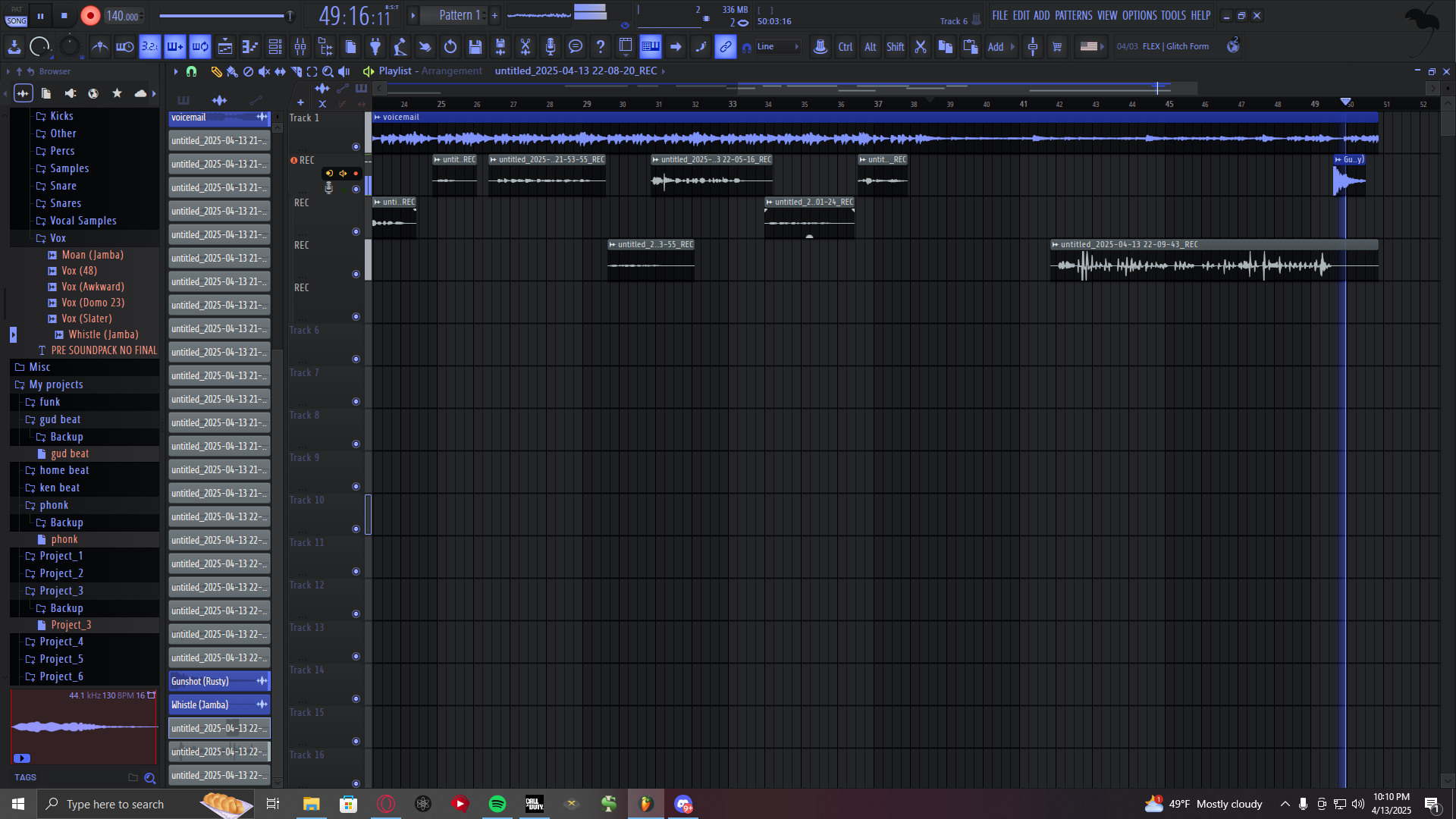Click the metronome icon in toolbar
Viewport: 1456px width, 819px height.
(99, 47)
